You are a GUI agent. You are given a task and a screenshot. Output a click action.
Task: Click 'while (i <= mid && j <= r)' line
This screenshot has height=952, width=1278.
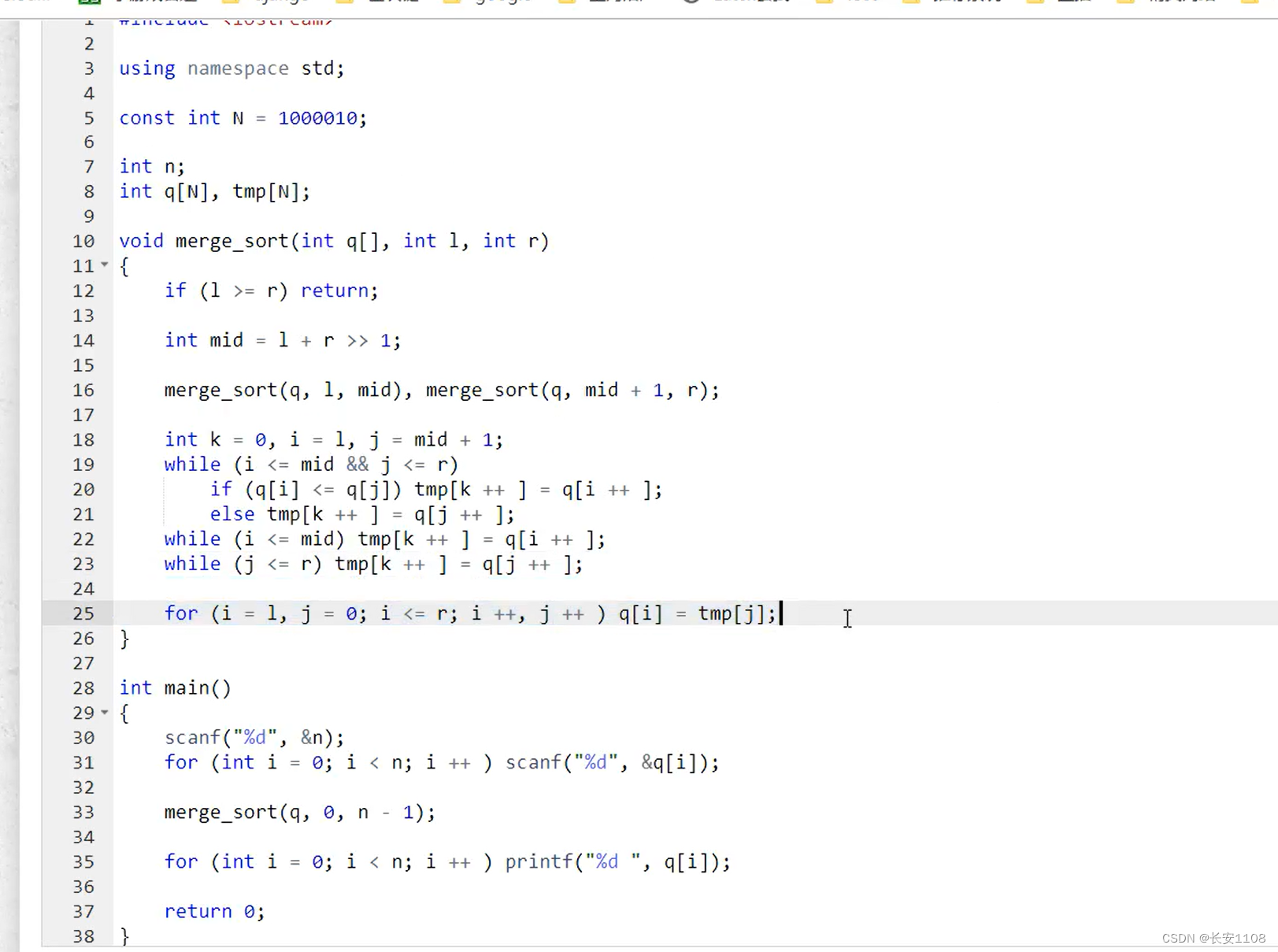coord(311,465)
